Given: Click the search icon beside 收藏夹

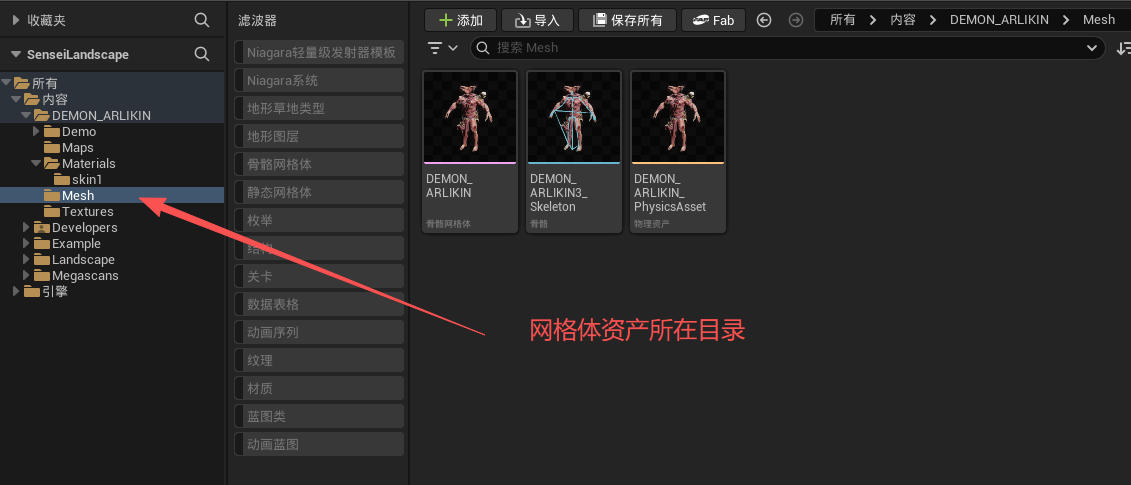Looking at the screenshot, I should [x=202, y=20].
